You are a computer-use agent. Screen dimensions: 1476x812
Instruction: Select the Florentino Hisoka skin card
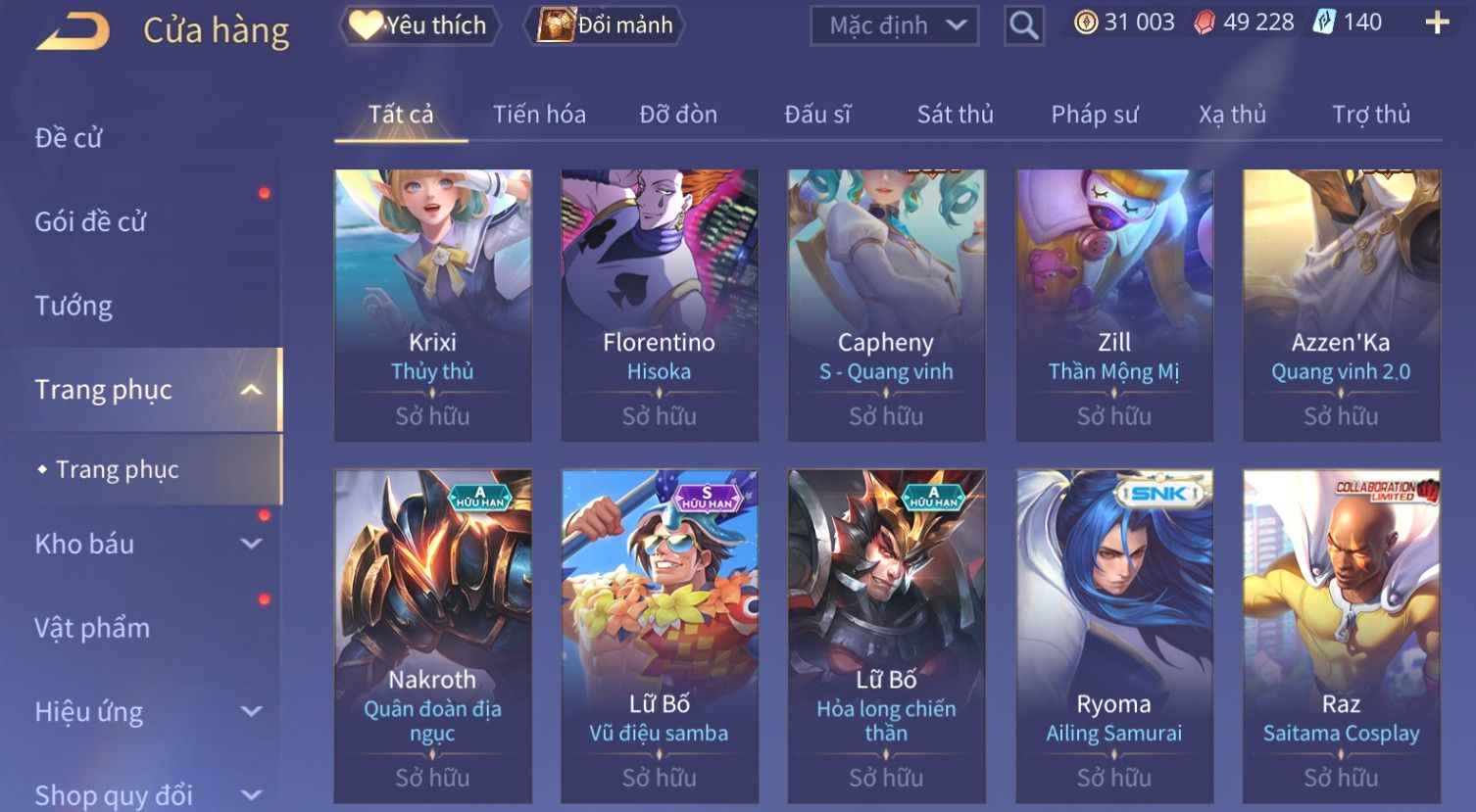point(660,305)
